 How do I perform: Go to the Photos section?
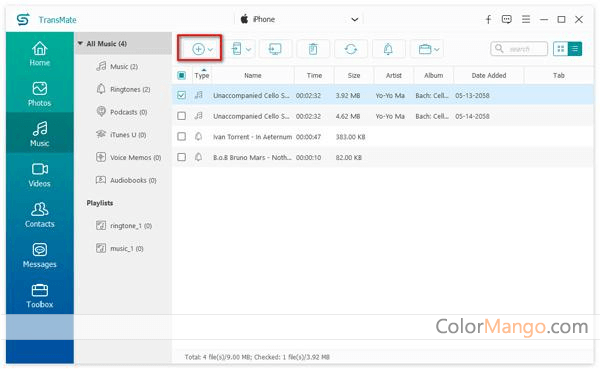tap(39, 94)
